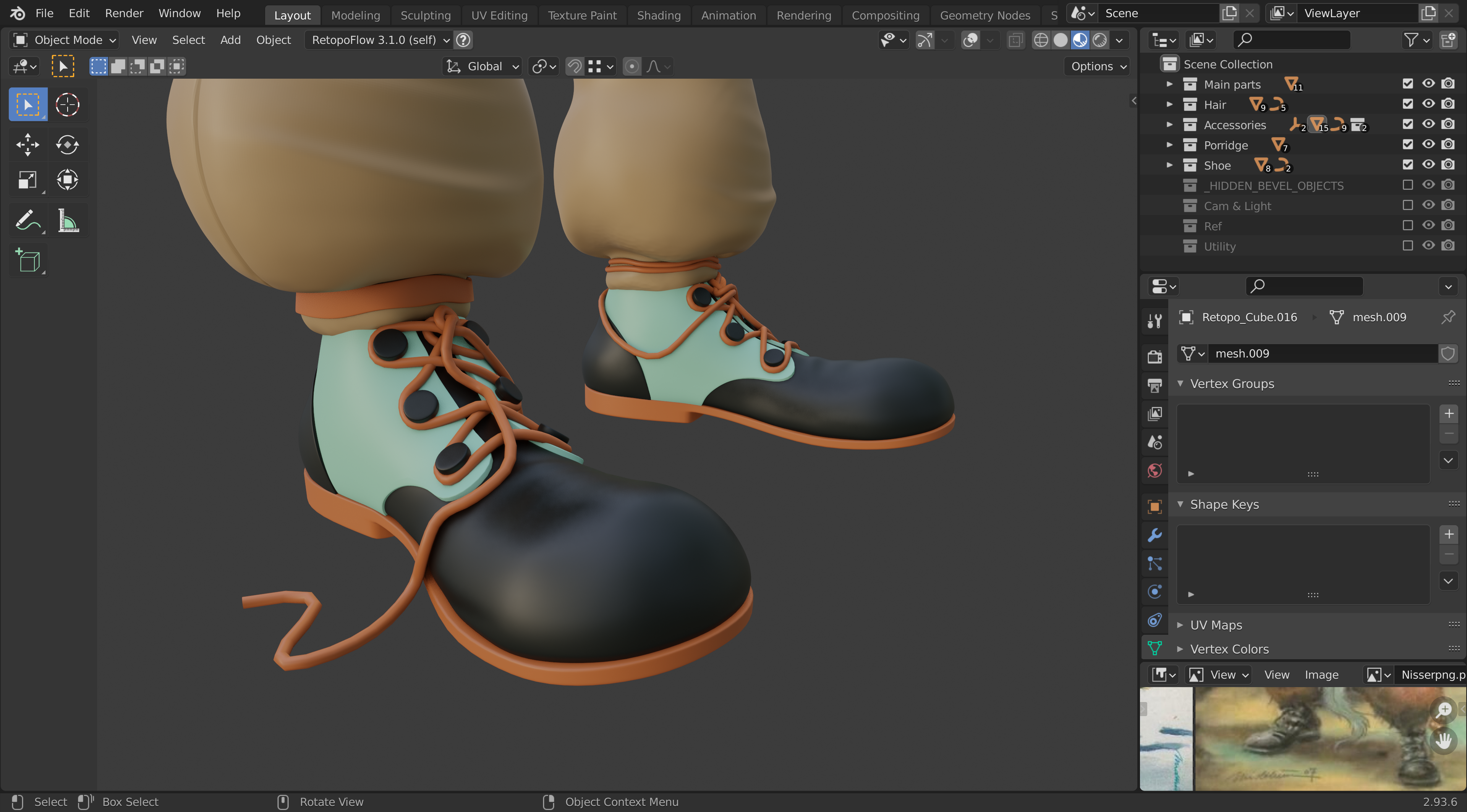Select the Add Cube tool
Viewport: 1467px width, 812px height.
(29, 261)
